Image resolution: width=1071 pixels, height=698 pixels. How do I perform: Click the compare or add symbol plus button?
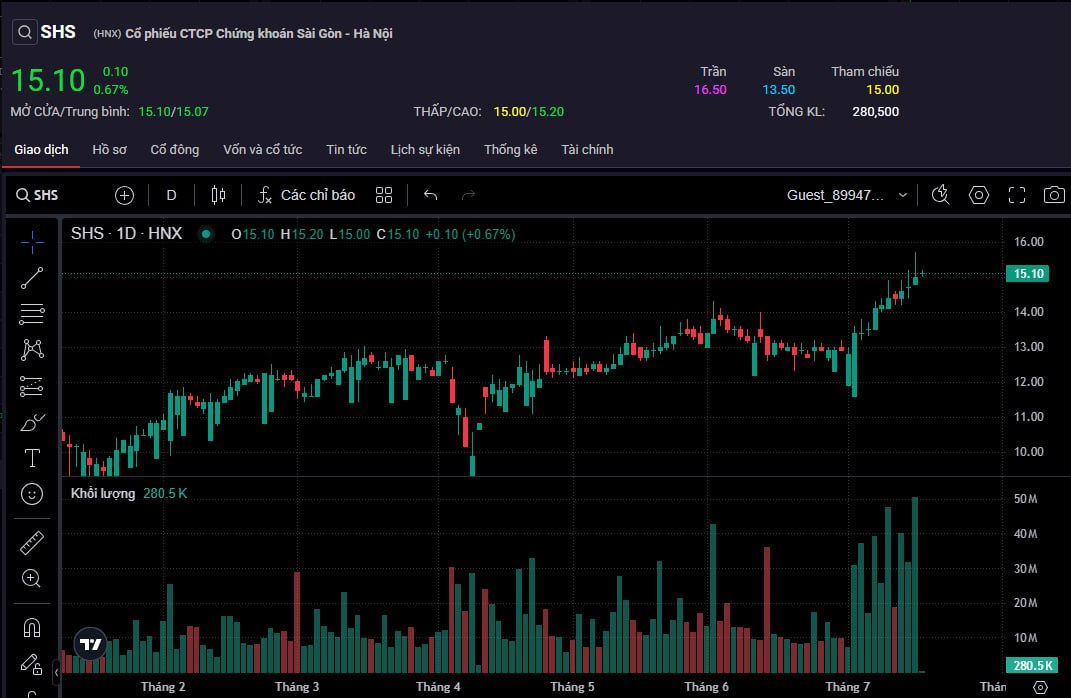point(124,195)
